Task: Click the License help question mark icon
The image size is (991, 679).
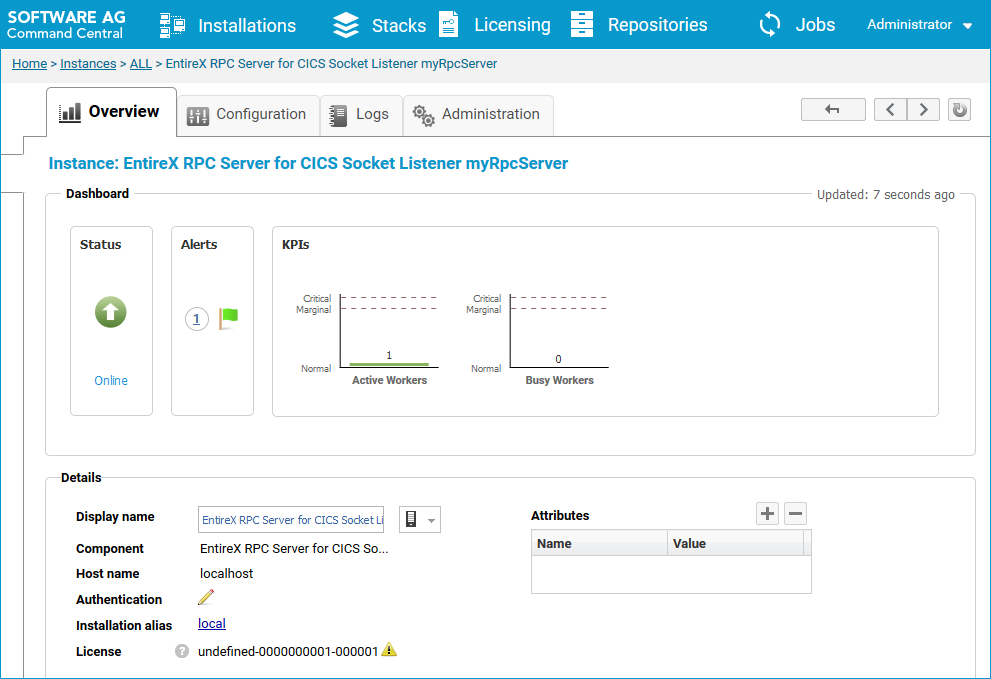Action: (182, 651)
